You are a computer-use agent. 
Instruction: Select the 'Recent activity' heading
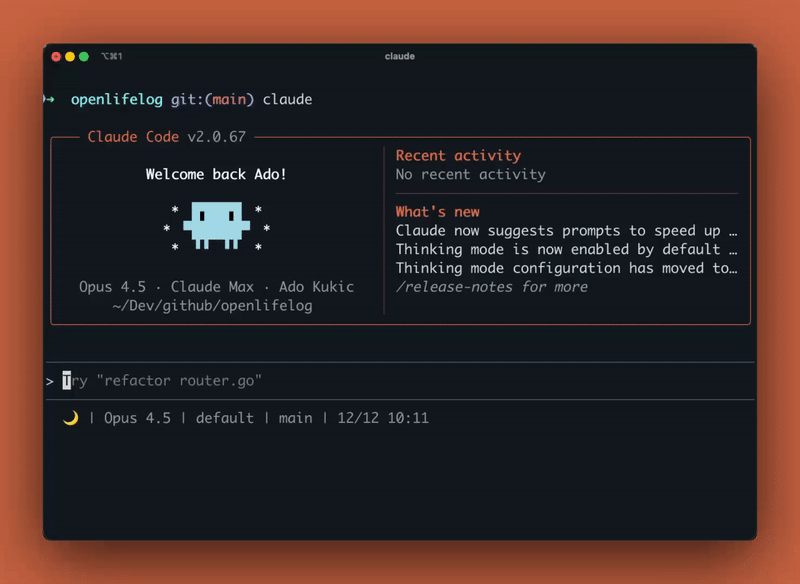pyautogui.click(x=458, y=155)
